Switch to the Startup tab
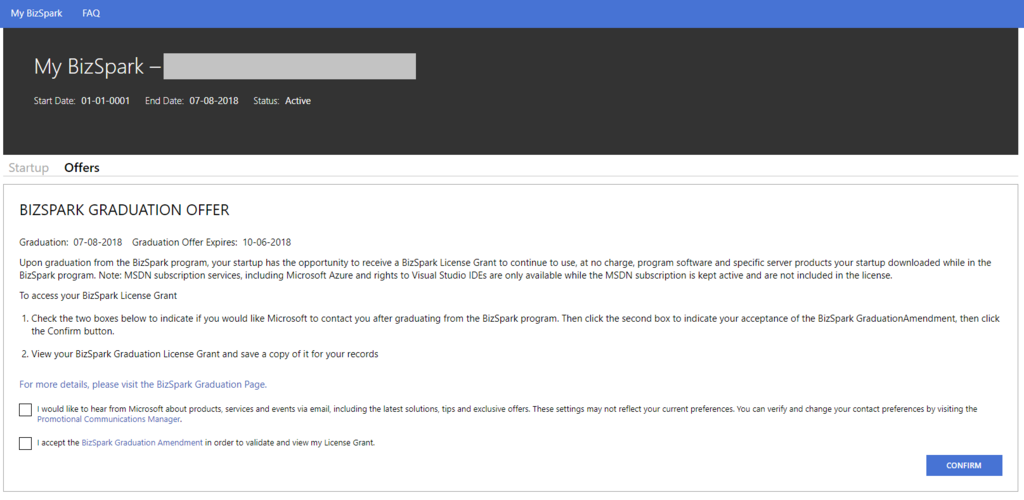Image resolution: width=1024 pixels, height=500 pixels. 29,168
